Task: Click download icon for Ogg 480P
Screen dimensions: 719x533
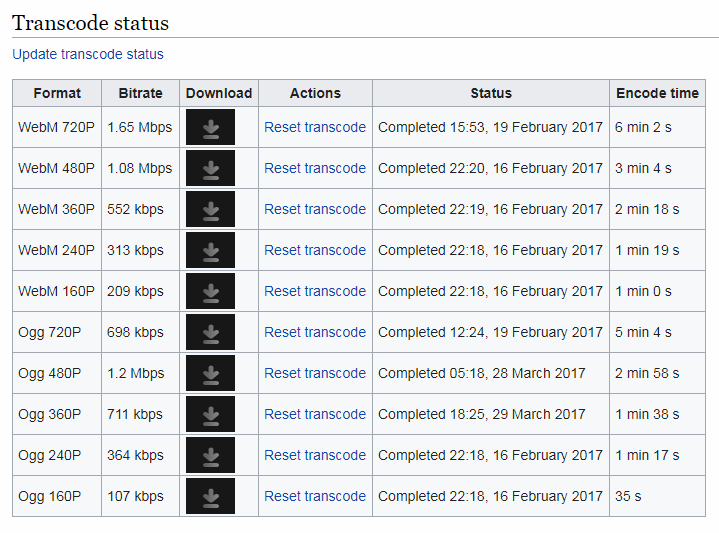Action: coord(210,373)
